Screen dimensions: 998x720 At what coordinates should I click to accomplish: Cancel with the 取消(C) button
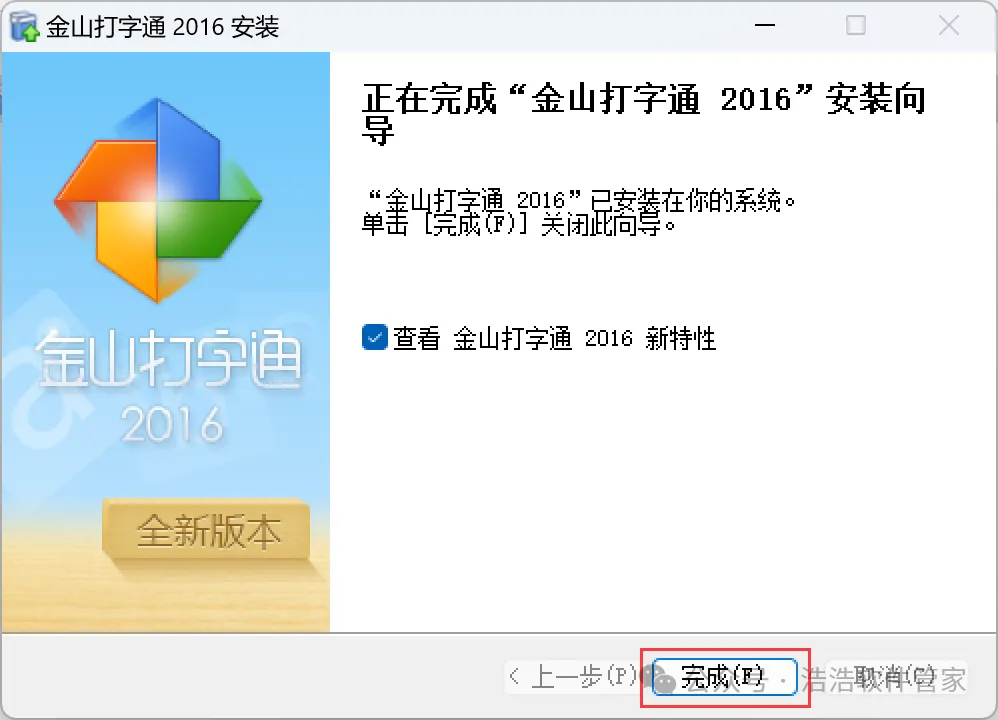pos(895,677)
